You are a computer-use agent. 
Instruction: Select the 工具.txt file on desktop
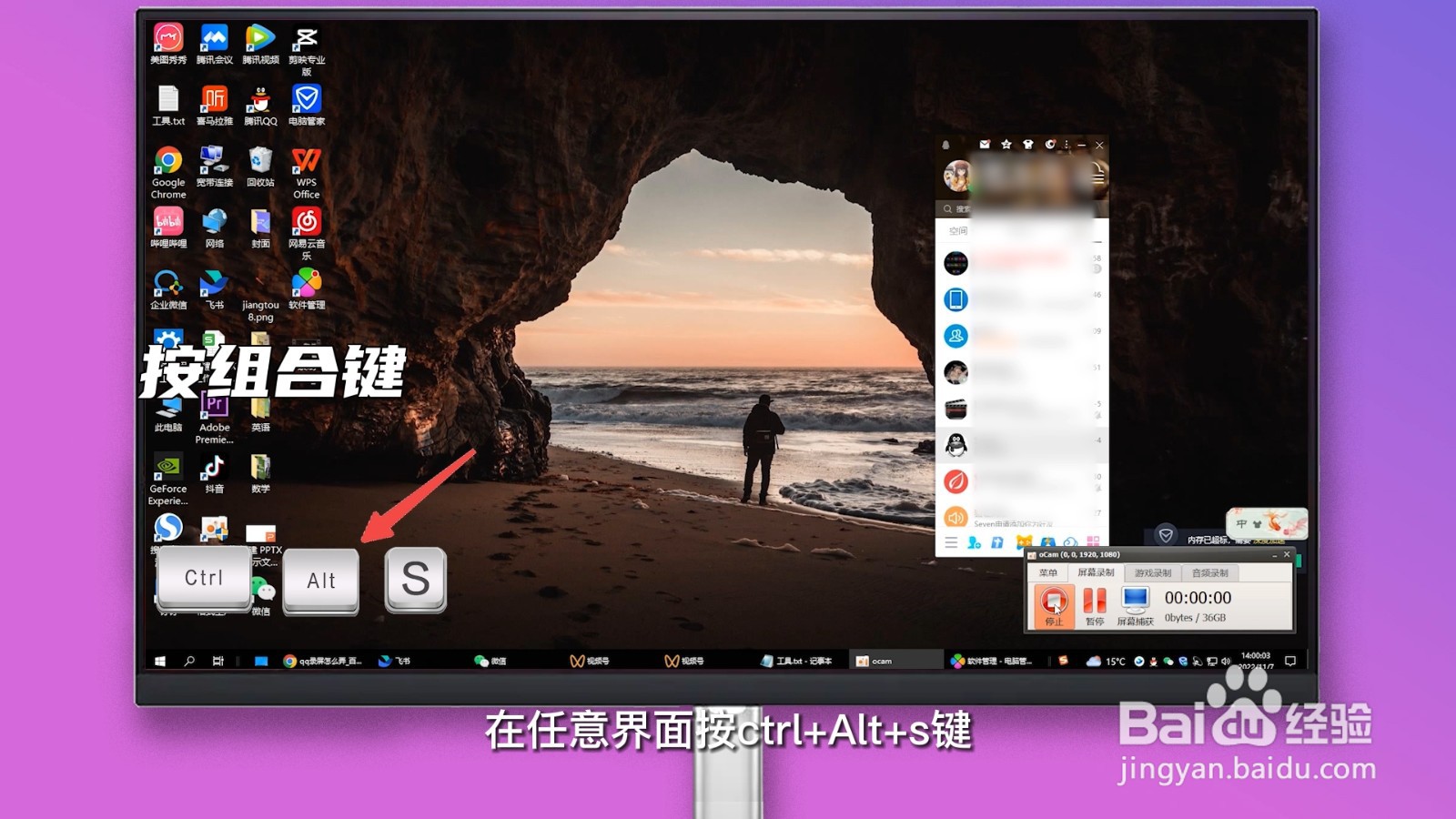click(168, 106)
